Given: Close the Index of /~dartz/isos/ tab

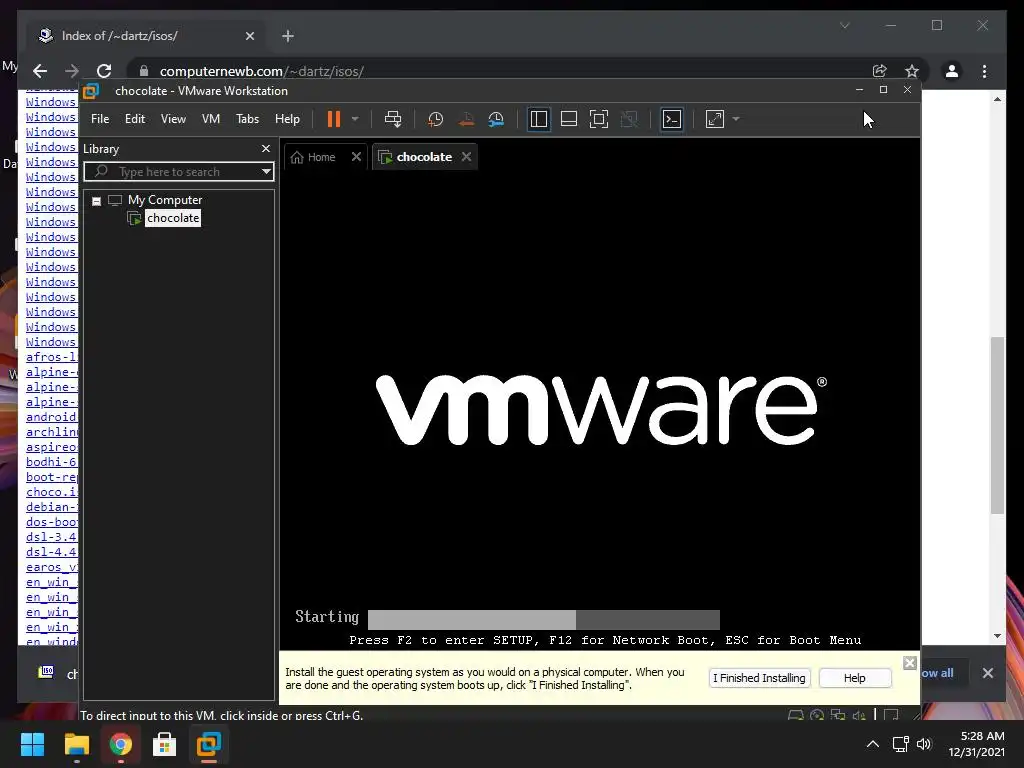Looking at the screenshot, I should click(x=249, y=36).
